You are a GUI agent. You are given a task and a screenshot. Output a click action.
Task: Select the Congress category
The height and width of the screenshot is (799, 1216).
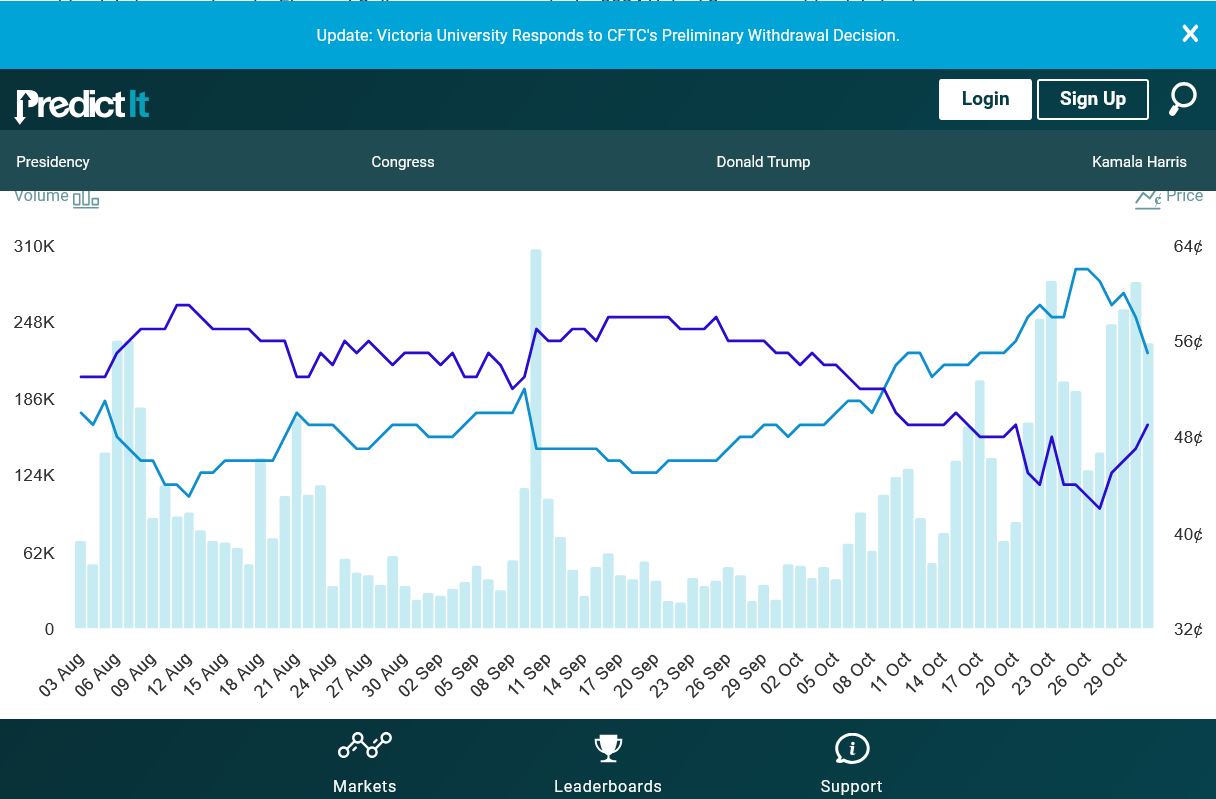[x=403, y=162]
